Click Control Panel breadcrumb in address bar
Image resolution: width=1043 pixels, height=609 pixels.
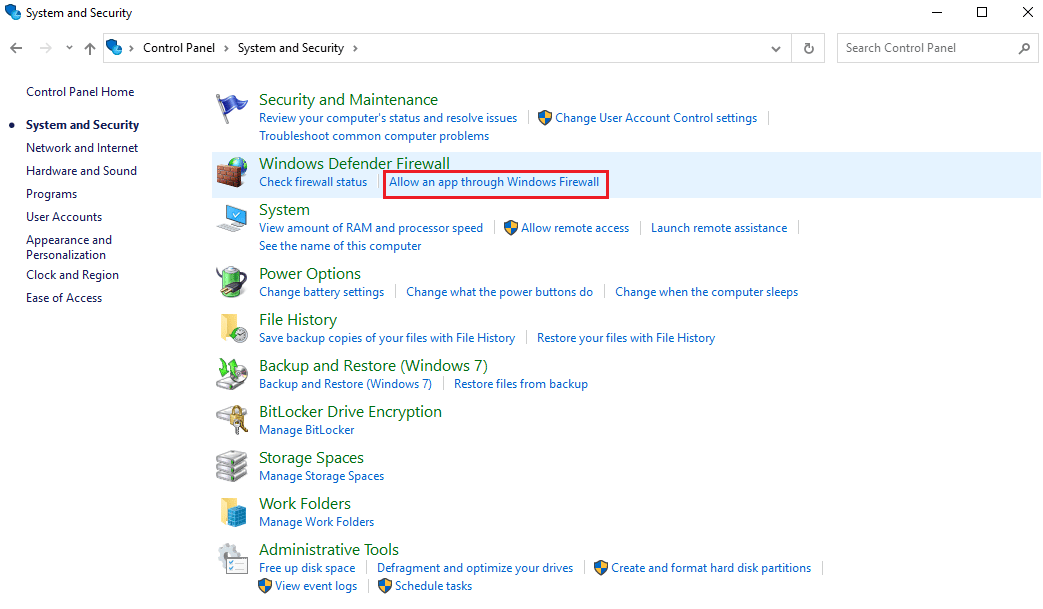tap(179, 48)
